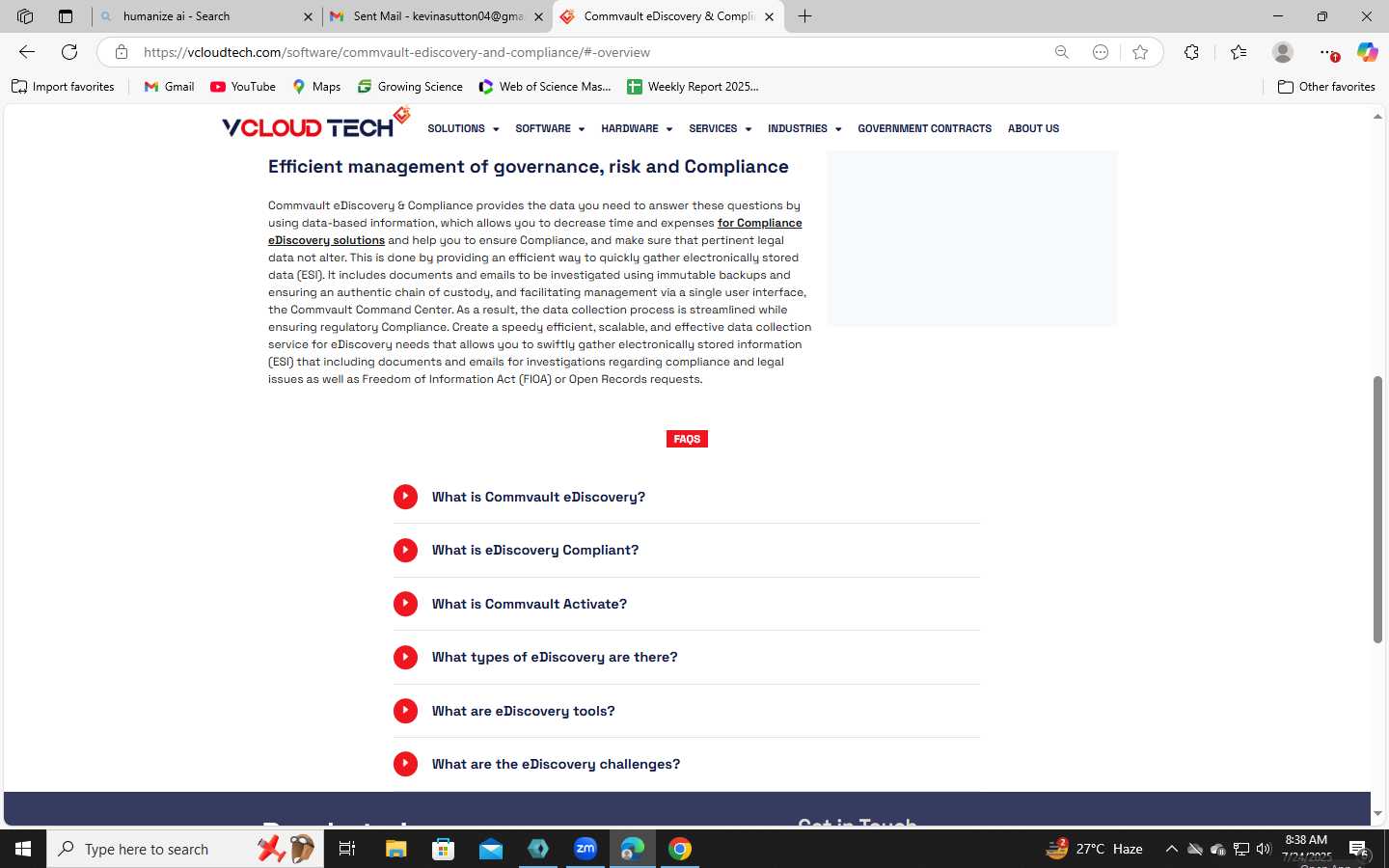Expand What is Commvault Activate? FAQ
Screen dimensions: 1389x868
coord(686,604)
